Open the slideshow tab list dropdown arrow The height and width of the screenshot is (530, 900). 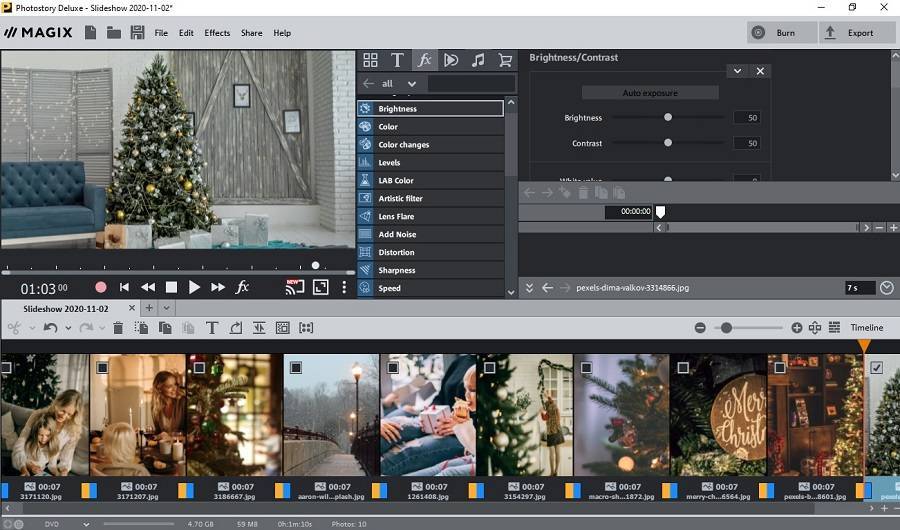coord(167,308)
